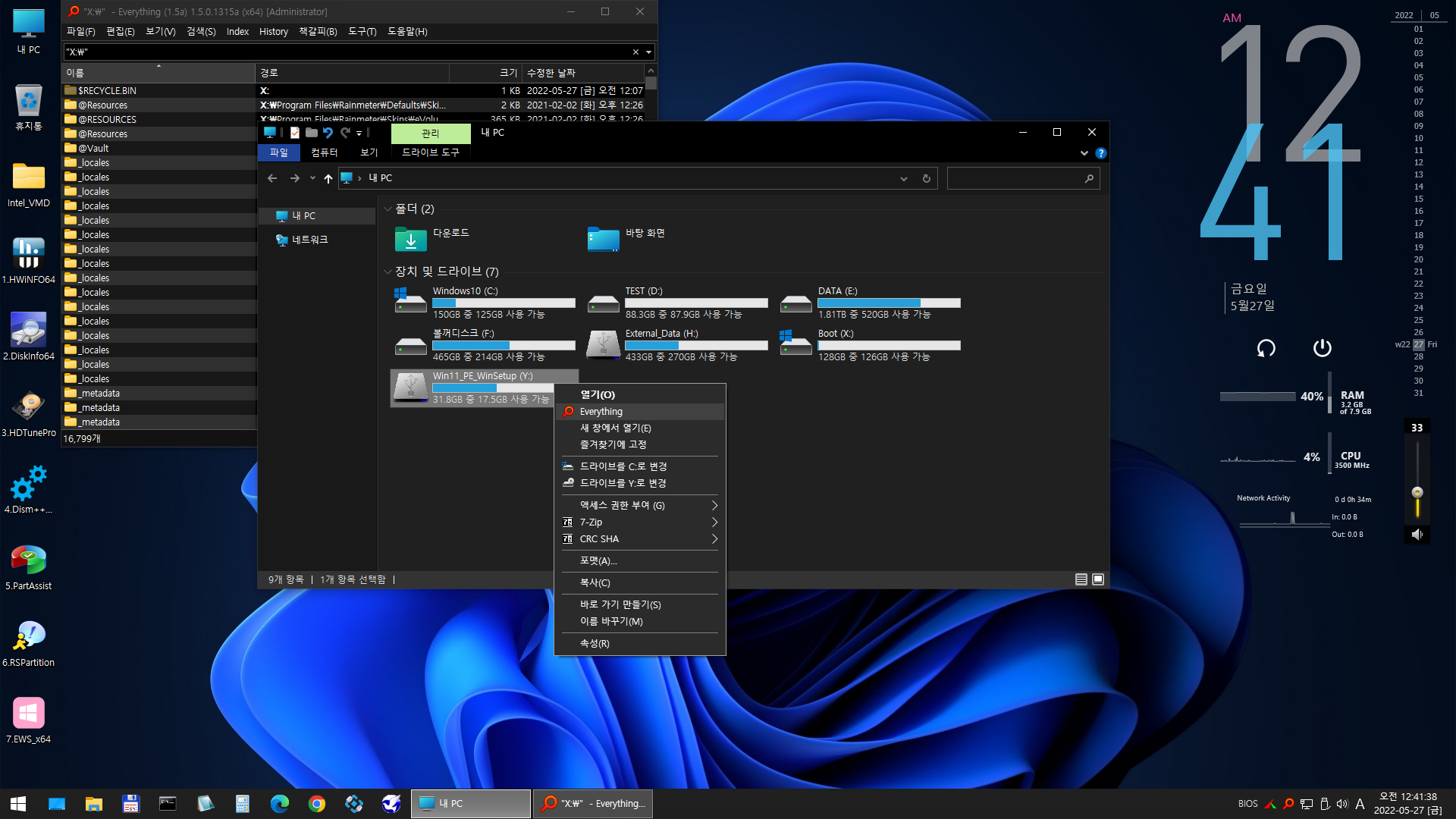Screen dimensions: 1456x819
Task: Choose Everything in the context menu
Action: (x=640, y=412)
